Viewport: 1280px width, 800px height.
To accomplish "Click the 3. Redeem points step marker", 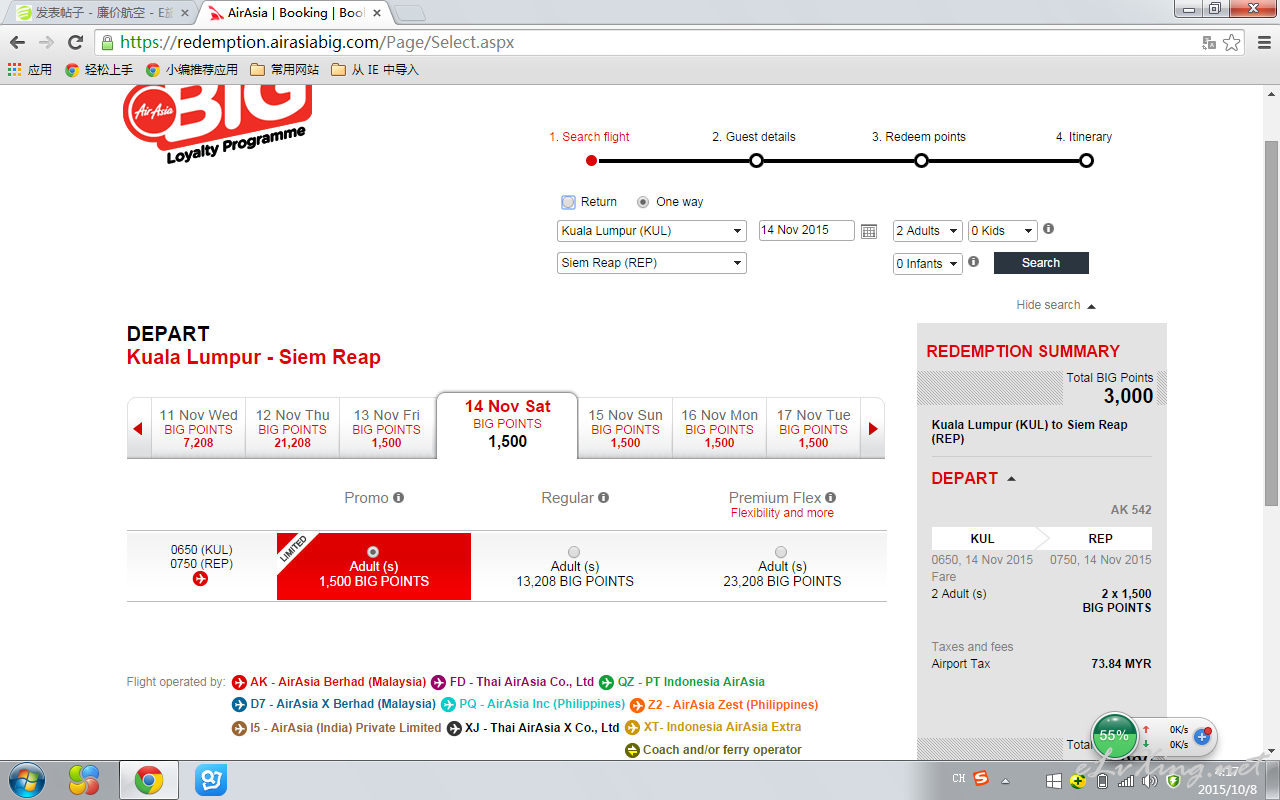I will point(921,160).
